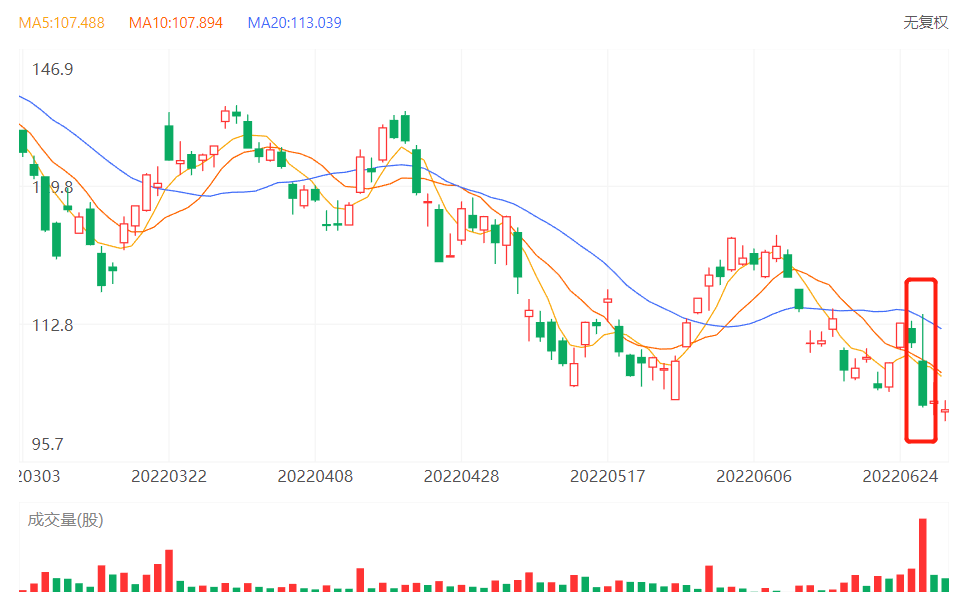Select the 20220606 date label
Viewport: 972px width, 608px height.
click(x=754, y=477)
